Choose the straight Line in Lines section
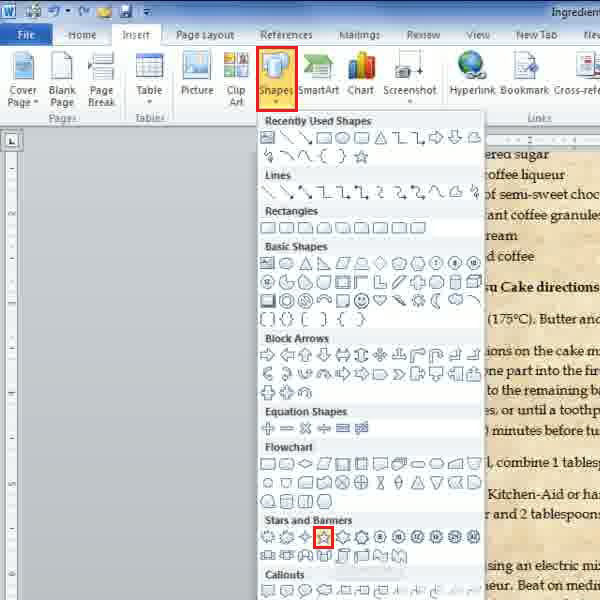 click(267, 192)
